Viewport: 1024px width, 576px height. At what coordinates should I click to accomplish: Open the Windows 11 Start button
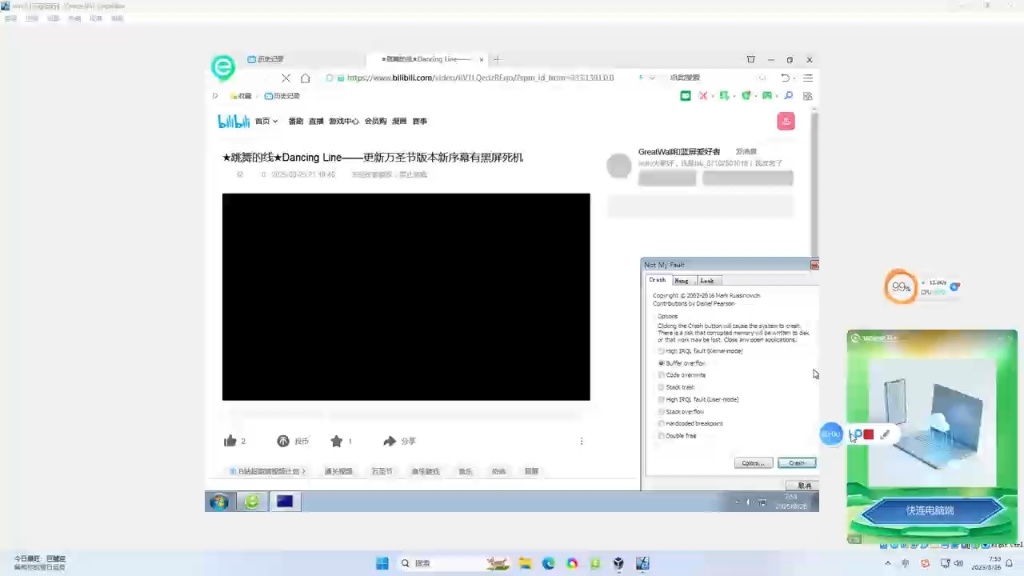pos(382,563)
